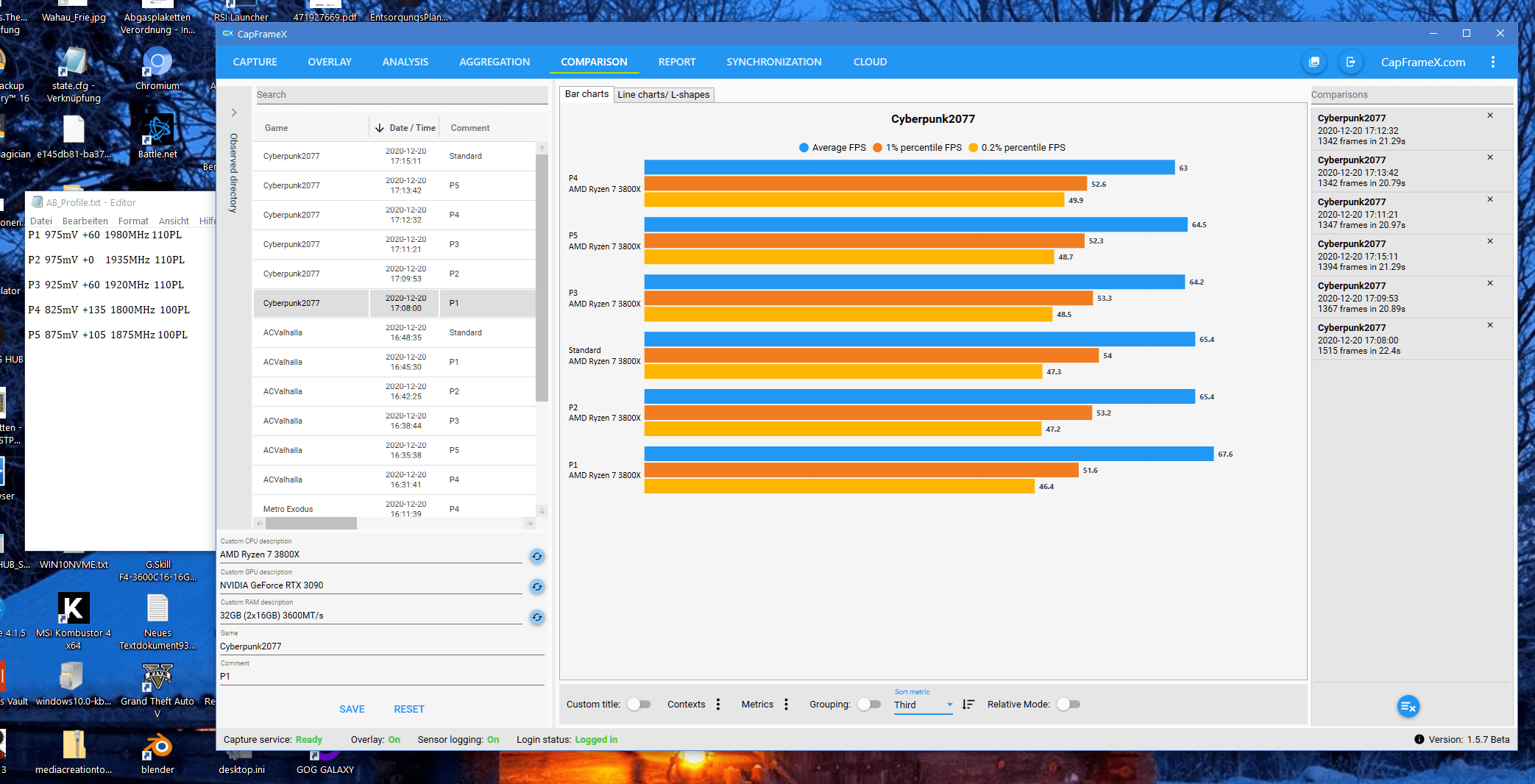Refresh the custom GPU description
The image size is (1535, 784).
tap(537, 587)
